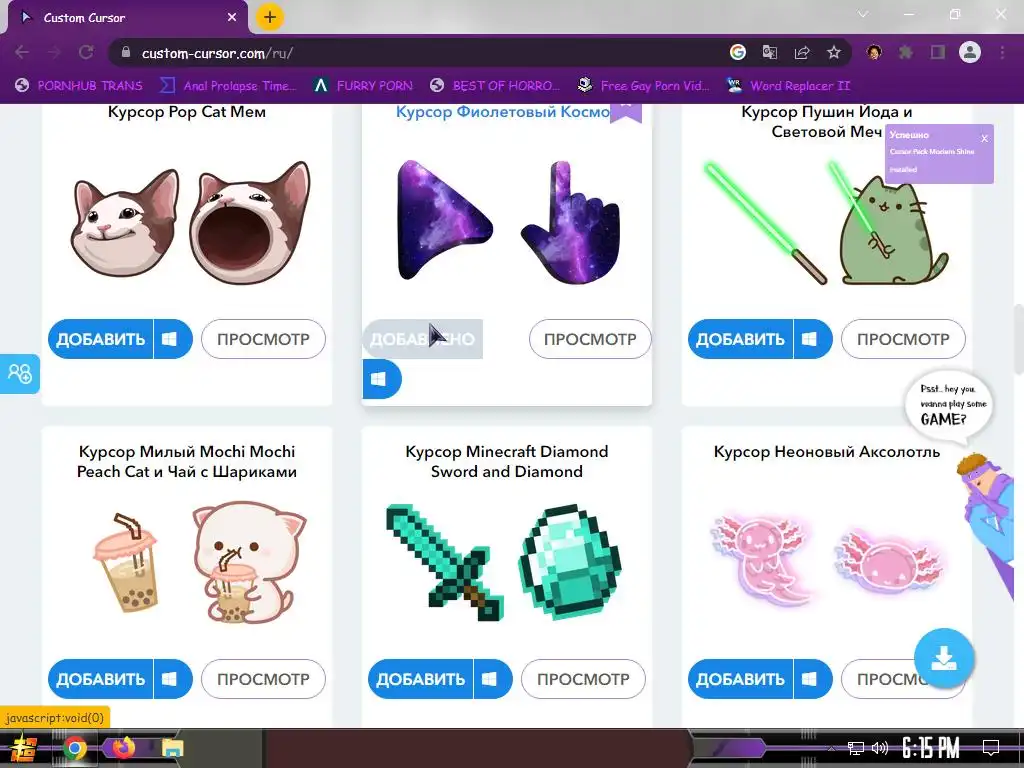Click Windows icon under Purple Cosmos cursor

(381, 379)
